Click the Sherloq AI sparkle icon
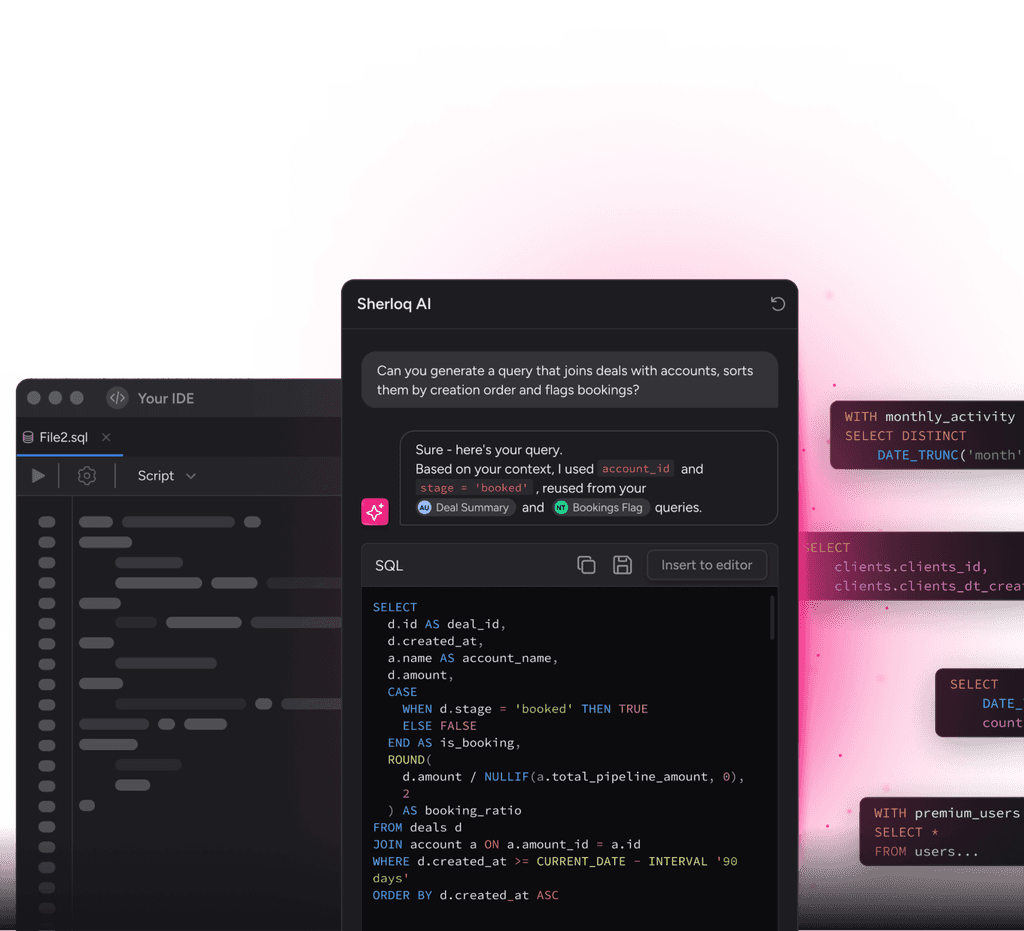Viewport: 1024px width, 931px height. [374, 512]
